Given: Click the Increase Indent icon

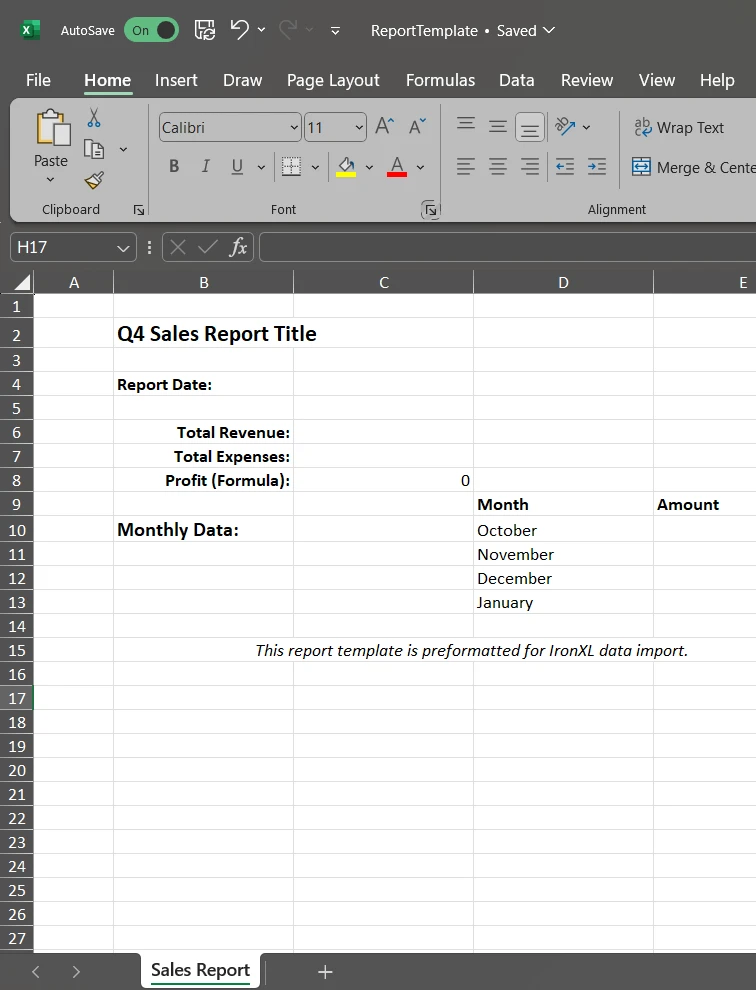Looking at the screenshot, I should pyautogui.click(x=597, y=167).
